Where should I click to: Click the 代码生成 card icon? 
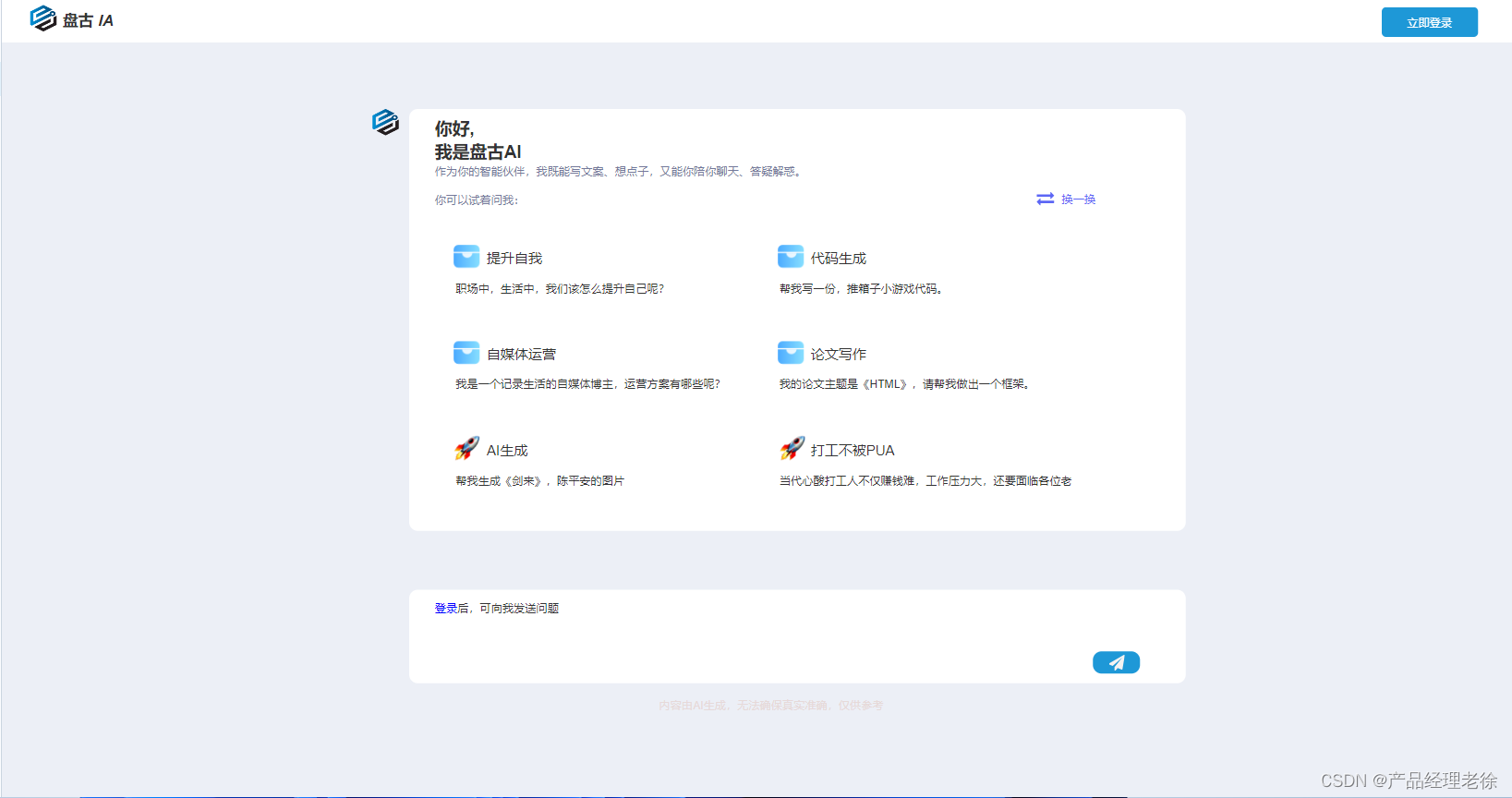click(x=791, y=256)
